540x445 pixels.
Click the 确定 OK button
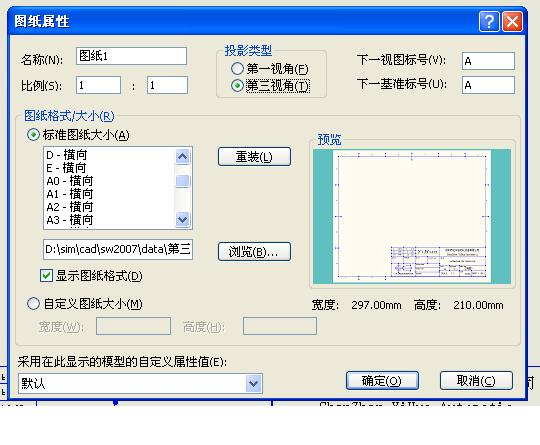(382, 381)
